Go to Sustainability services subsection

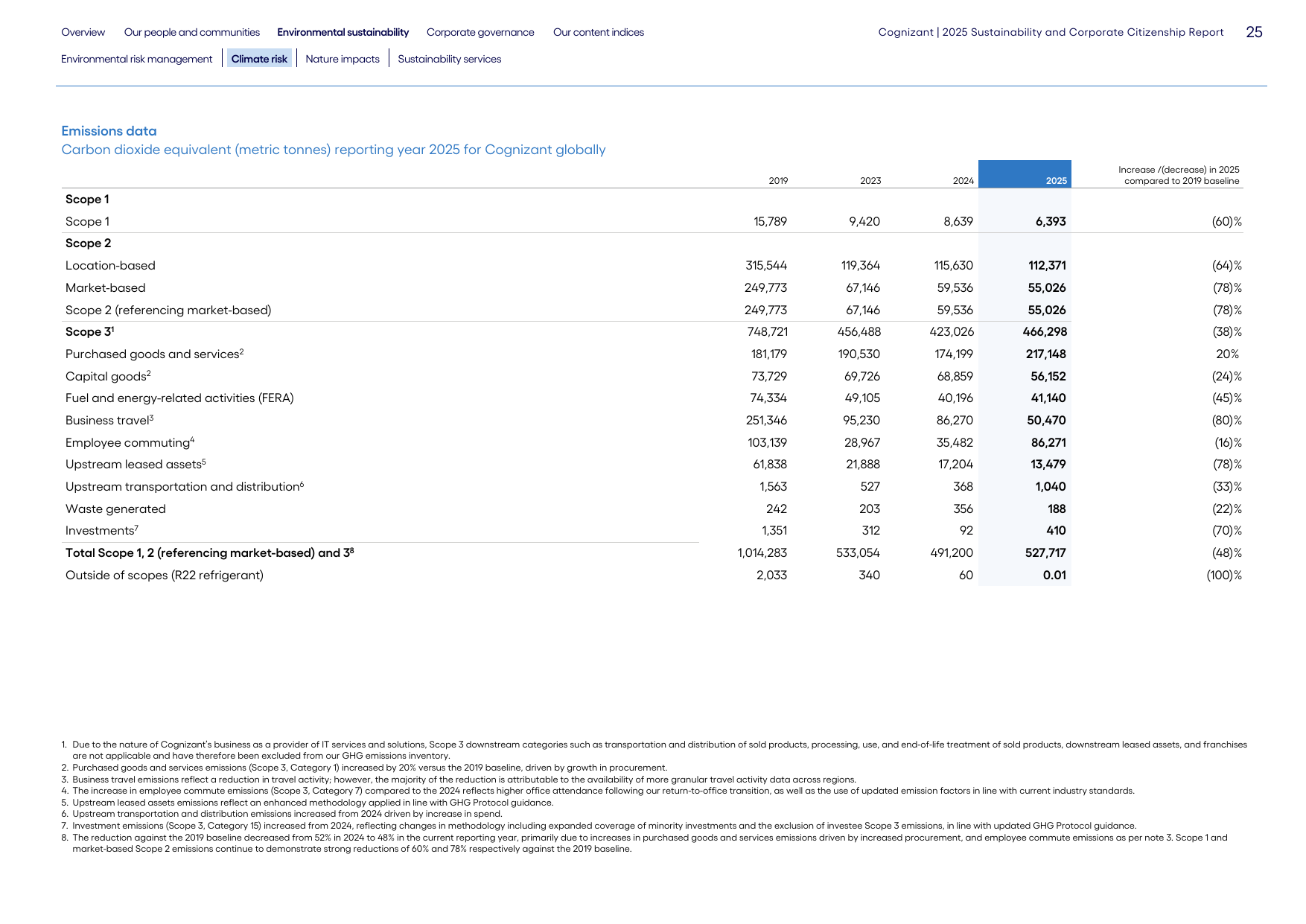(x=450, y=59)
